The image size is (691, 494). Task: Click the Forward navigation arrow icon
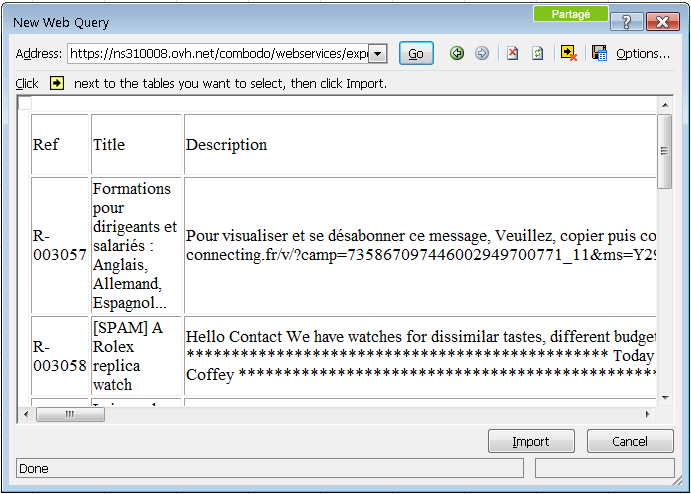482,54
